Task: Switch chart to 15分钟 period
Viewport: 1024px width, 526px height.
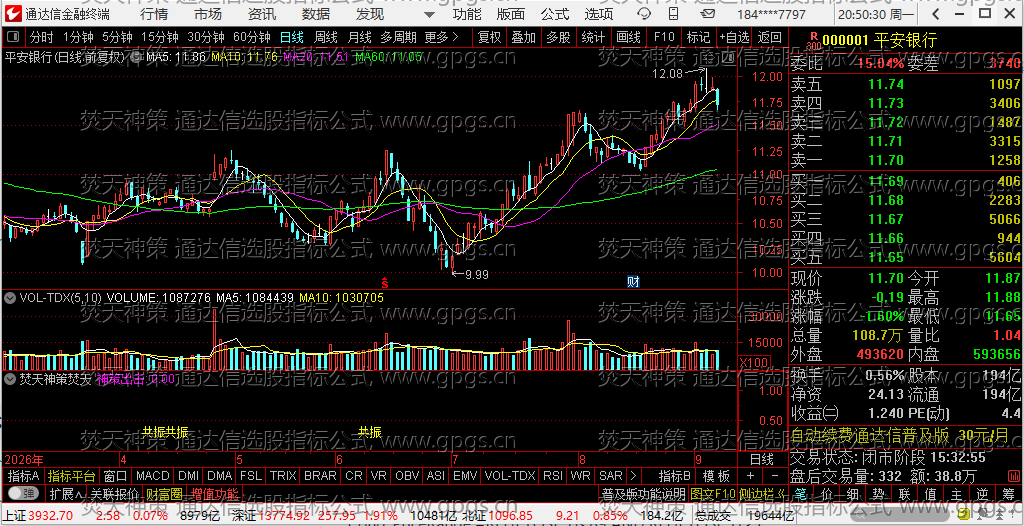Action: [x=159, y=37]
